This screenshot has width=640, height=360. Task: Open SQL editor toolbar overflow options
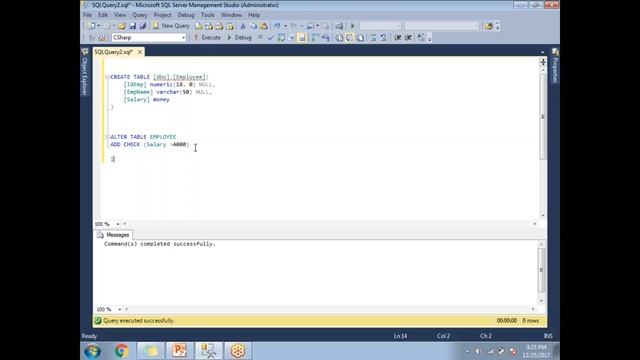429,38
